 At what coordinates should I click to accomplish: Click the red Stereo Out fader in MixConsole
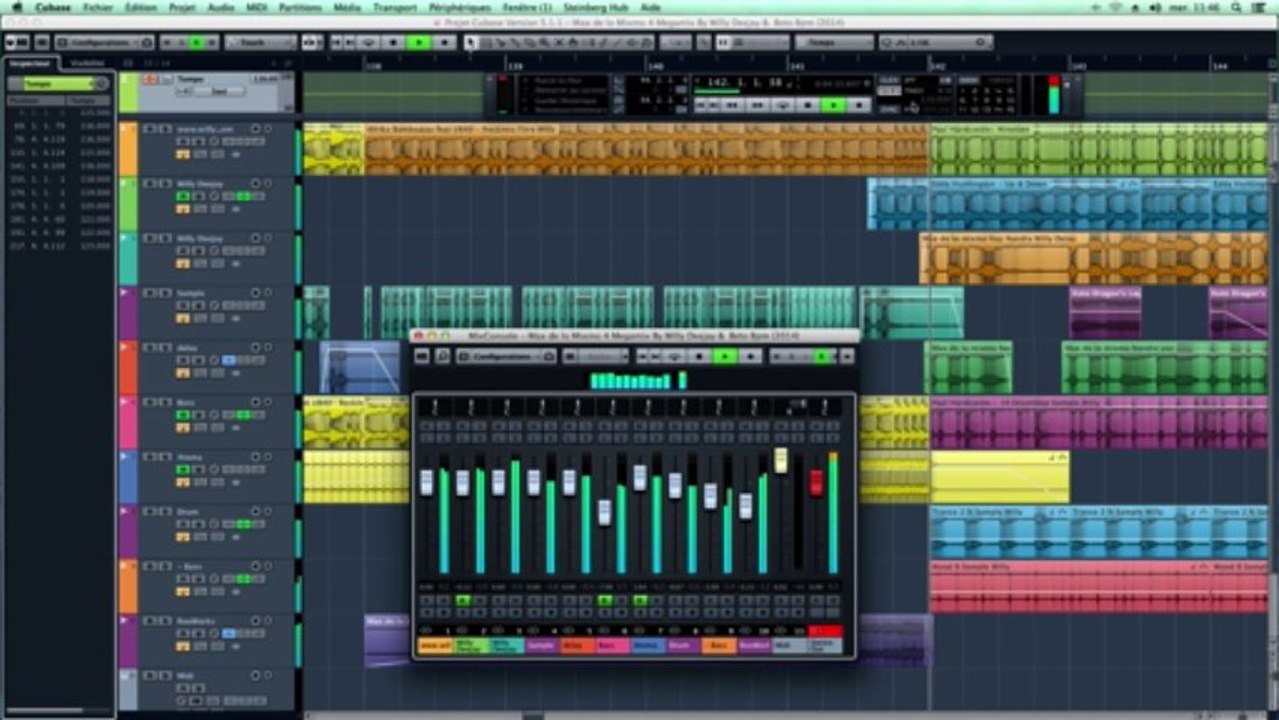pyautogui.click(x=816, y=482)
